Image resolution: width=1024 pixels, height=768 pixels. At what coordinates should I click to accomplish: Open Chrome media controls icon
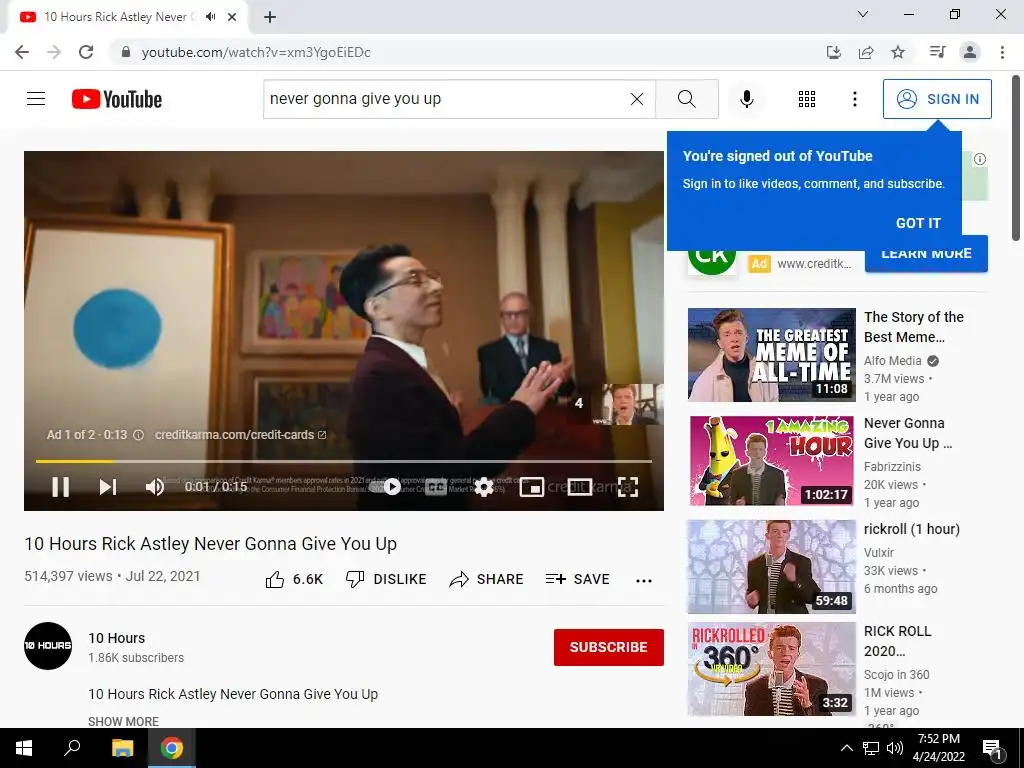click(x=937, y=52)
